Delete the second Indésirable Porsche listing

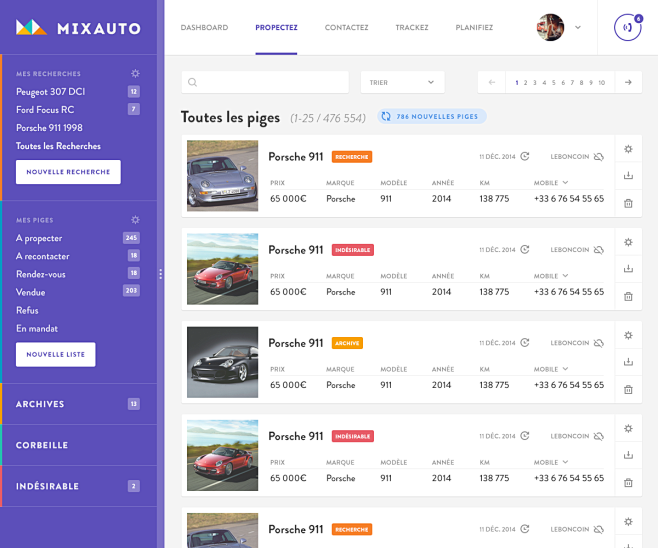pos(628,483)
